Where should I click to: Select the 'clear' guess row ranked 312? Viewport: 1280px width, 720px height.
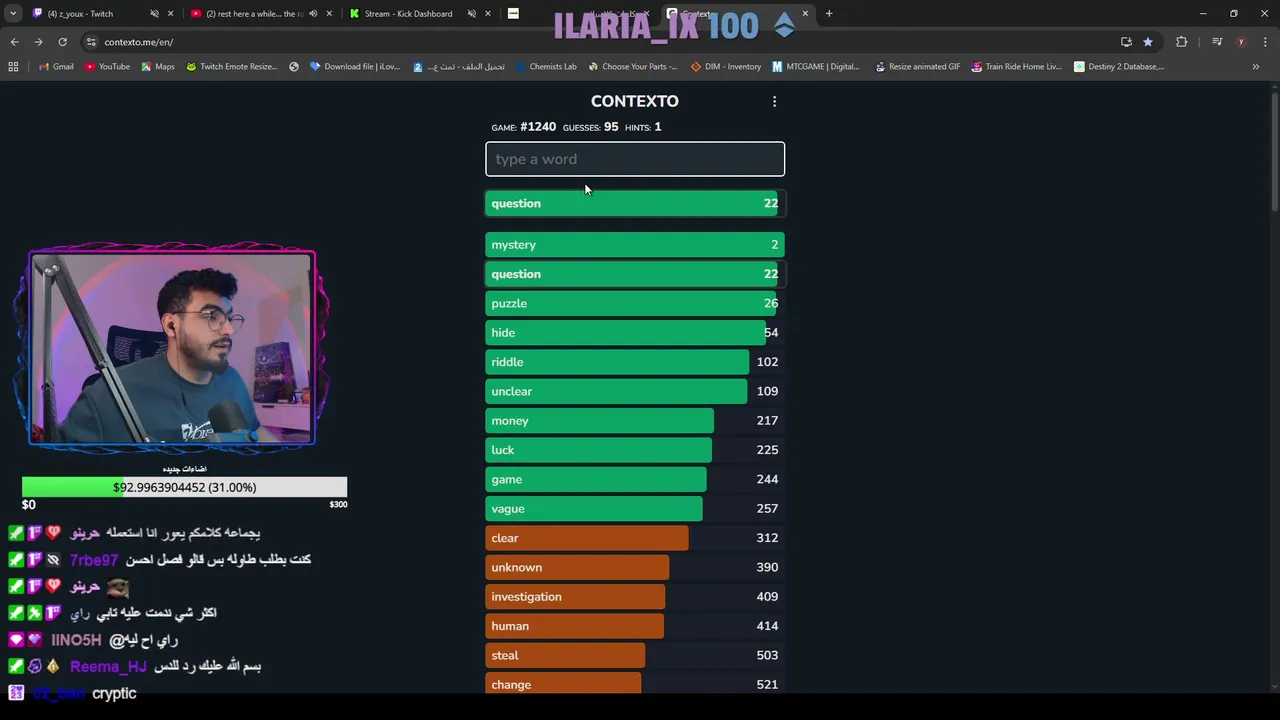635,538
